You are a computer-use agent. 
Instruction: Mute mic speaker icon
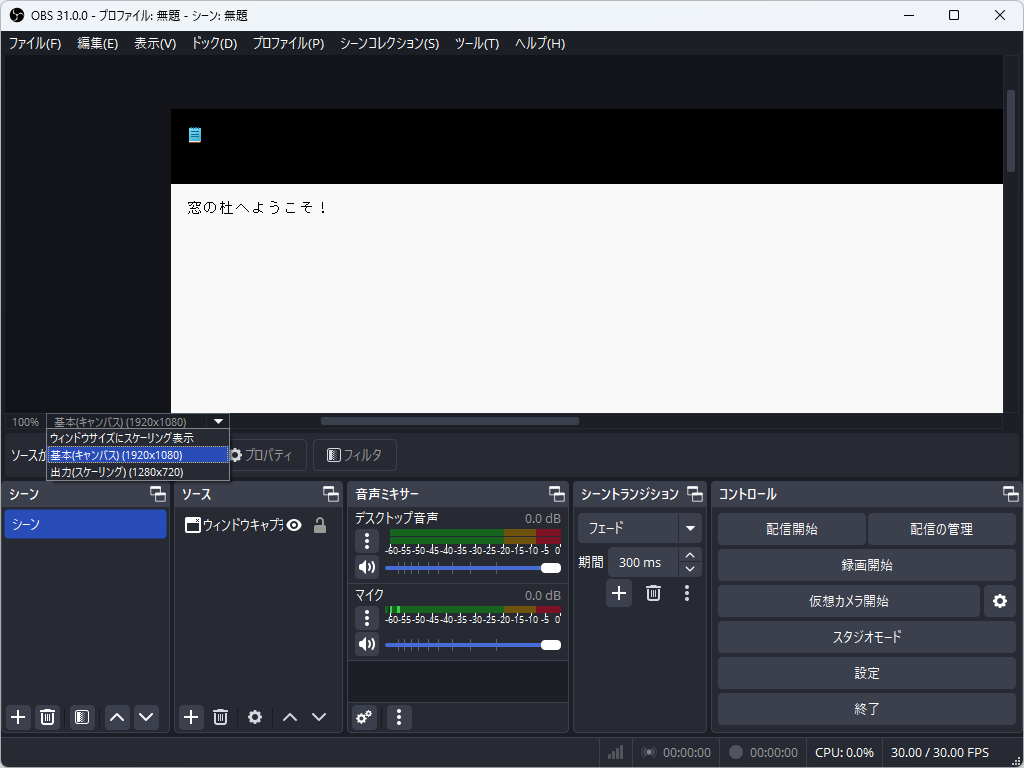pyautogui.click(x=367, y=644)
